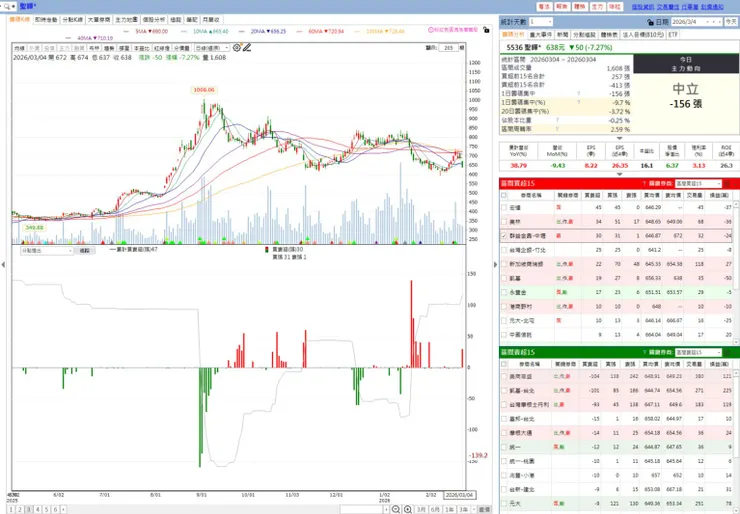The height and width of the screenshot is (514, 740).
Task: Open the 新聞 tab
Action: 563,35
